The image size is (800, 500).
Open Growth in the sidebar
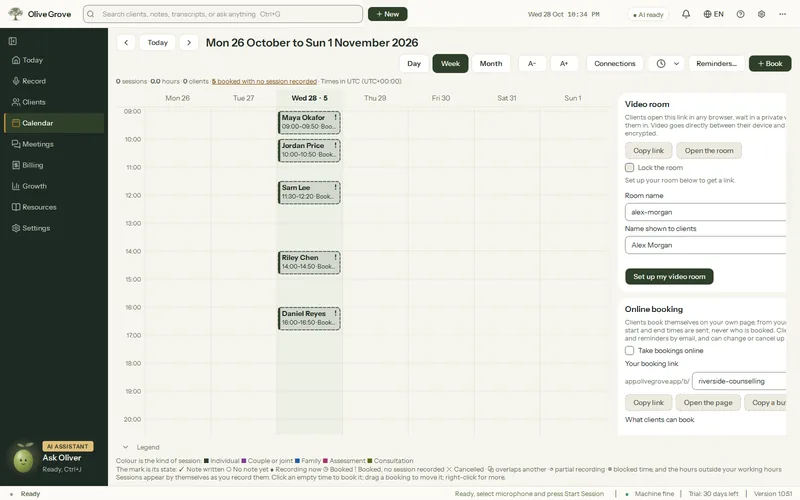point(54,186)
